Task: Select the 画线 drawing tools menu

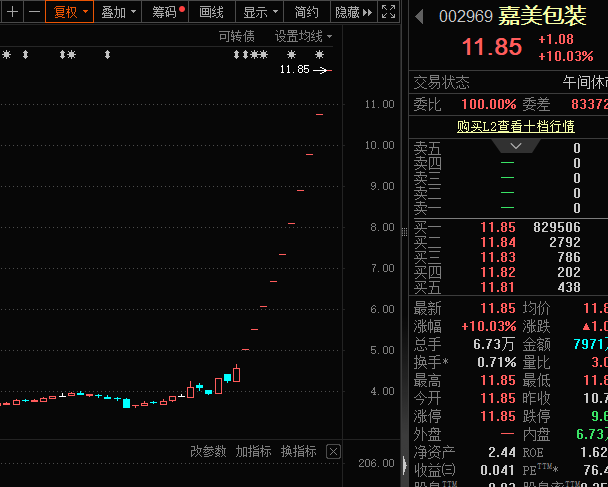Action: click(x=212, y=12)
